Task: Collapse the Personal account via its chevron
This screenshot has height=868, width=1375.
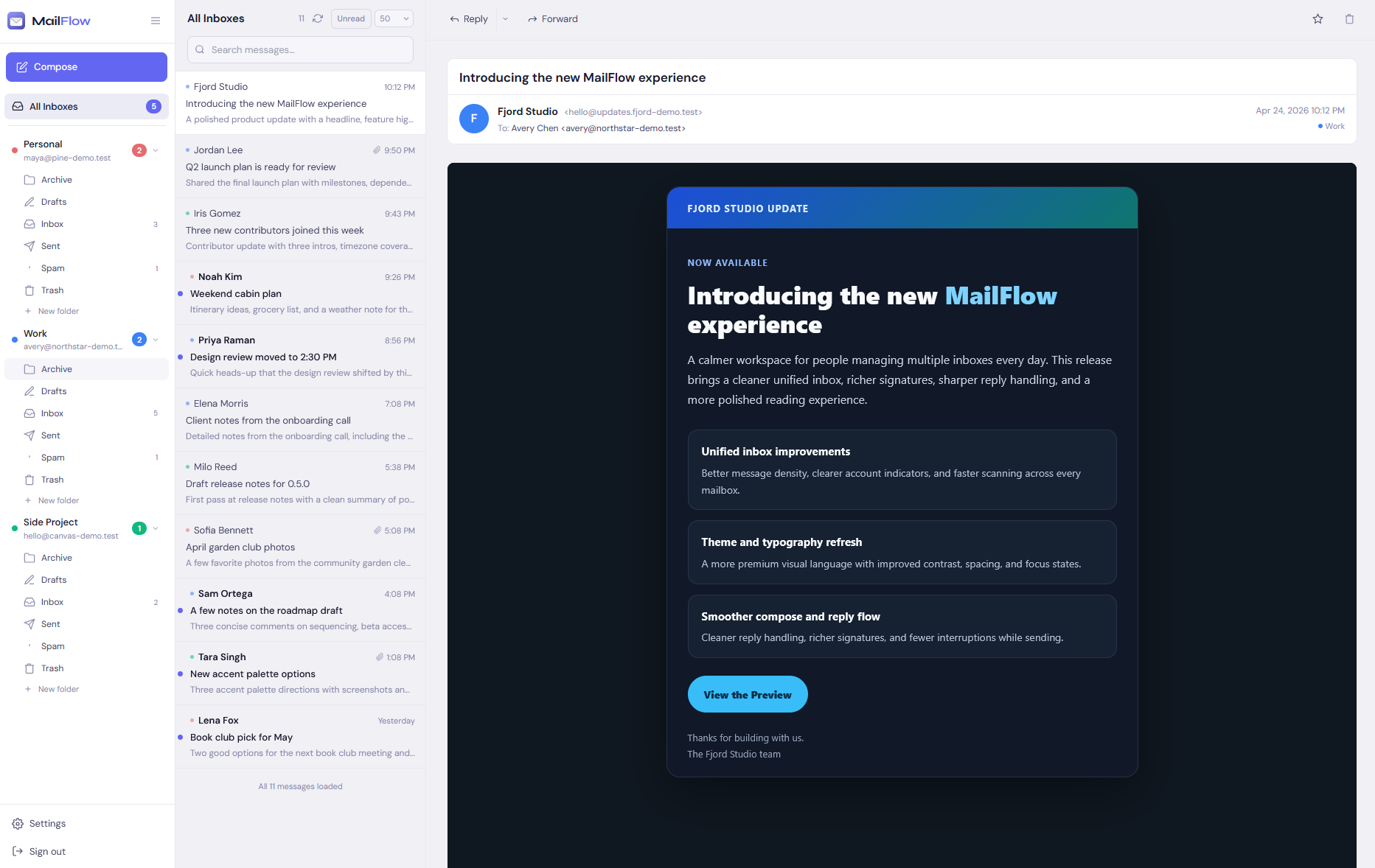Action: point(156,150)
